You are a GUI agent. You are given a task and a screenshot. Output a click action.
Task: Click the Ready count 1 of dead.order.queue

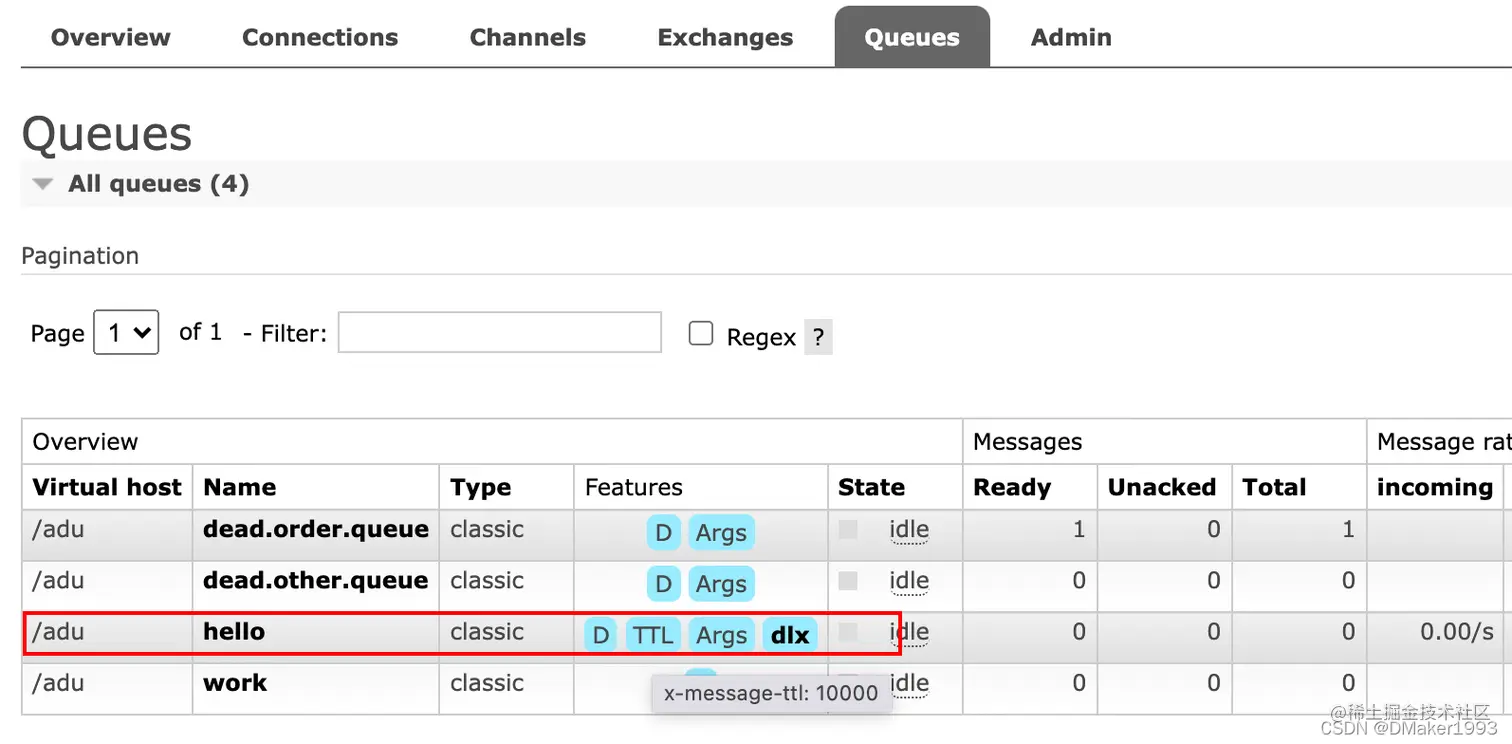pos(1078,529)
